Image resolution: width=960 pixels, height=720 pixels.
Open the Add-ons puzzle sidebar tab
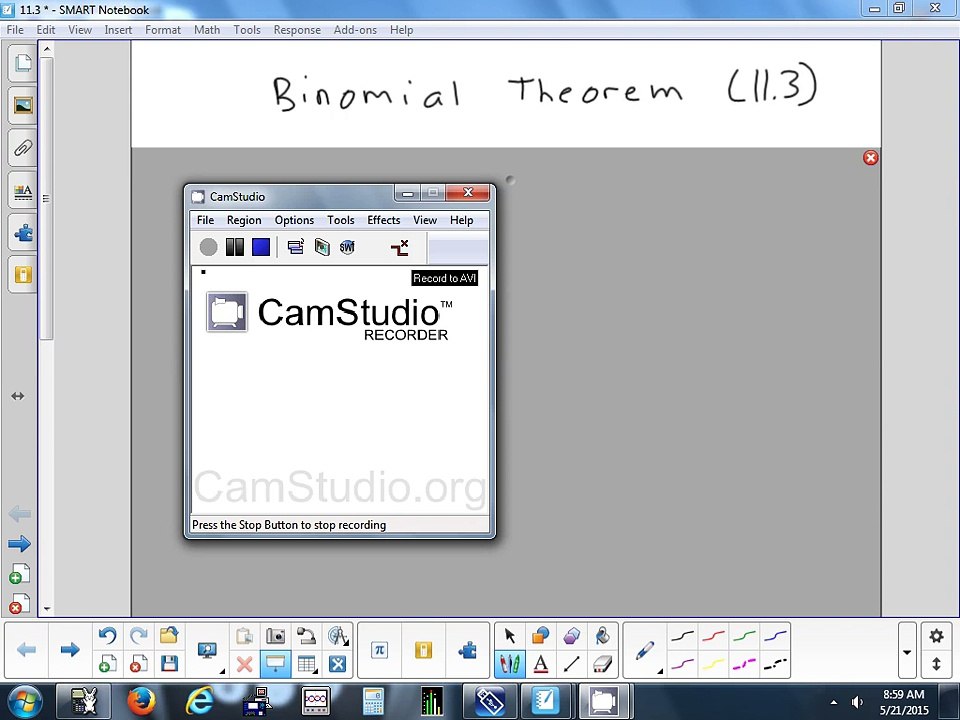pyautogui.click(x=23, y=233)
